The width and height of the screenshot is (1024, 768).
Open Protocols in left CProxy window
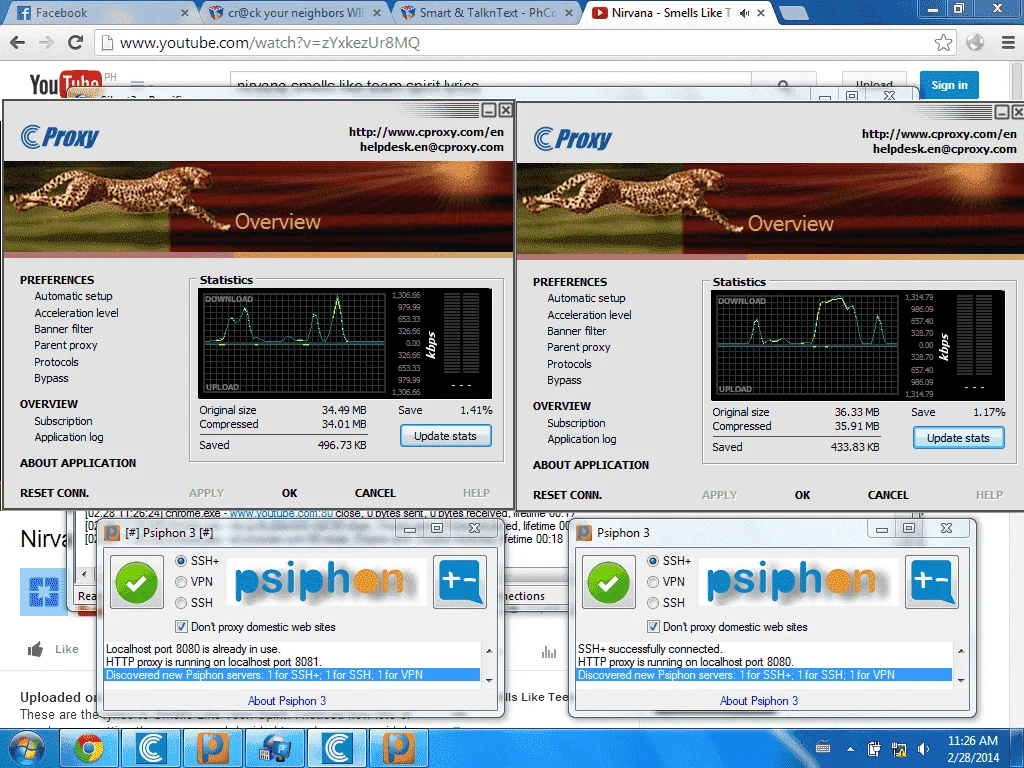click(x=56, y=362)
